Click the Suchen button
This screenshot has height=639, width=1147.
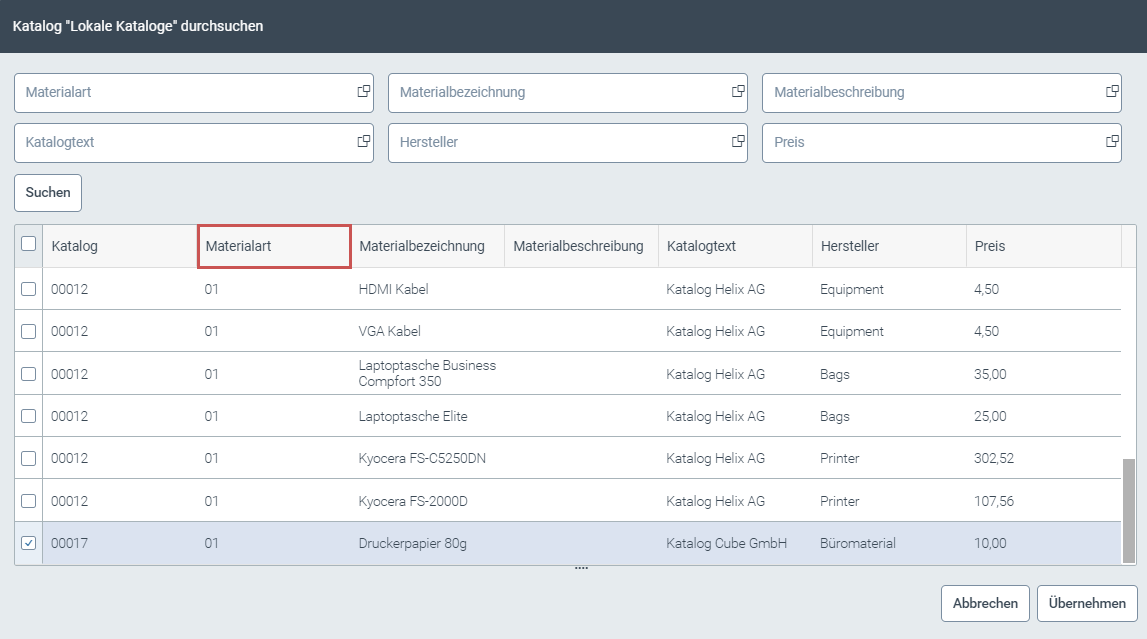tap(47, 192)
